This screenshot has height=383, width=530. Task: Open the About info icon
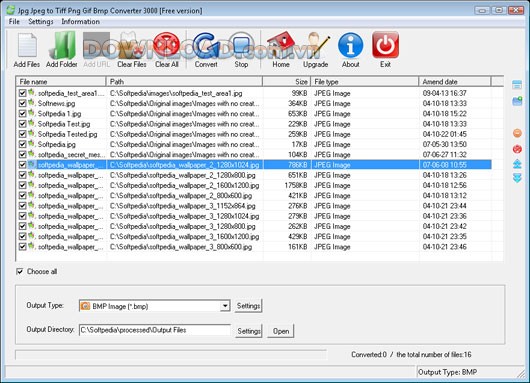[x=351, y=45]
